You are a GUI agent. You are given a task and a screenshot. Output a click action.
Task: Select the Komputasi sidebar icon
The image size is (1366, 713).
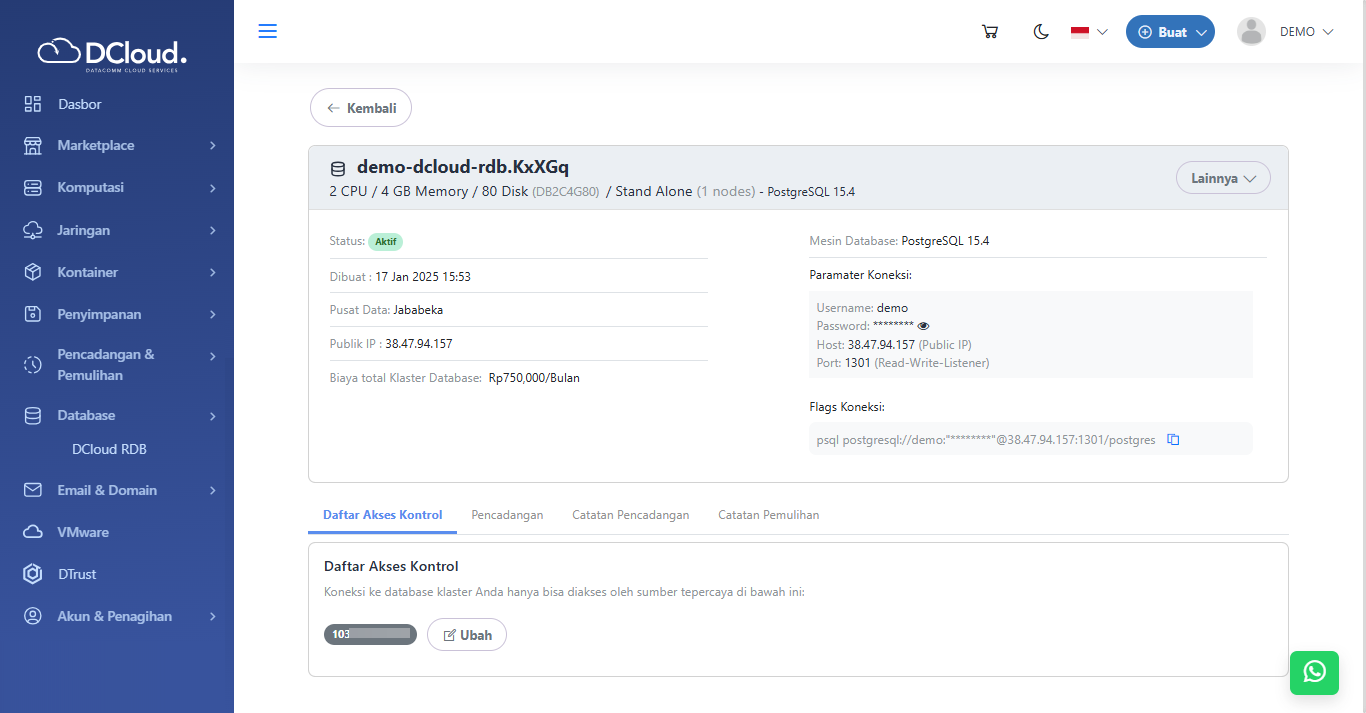pyautogui.click(x=32, y=187)
